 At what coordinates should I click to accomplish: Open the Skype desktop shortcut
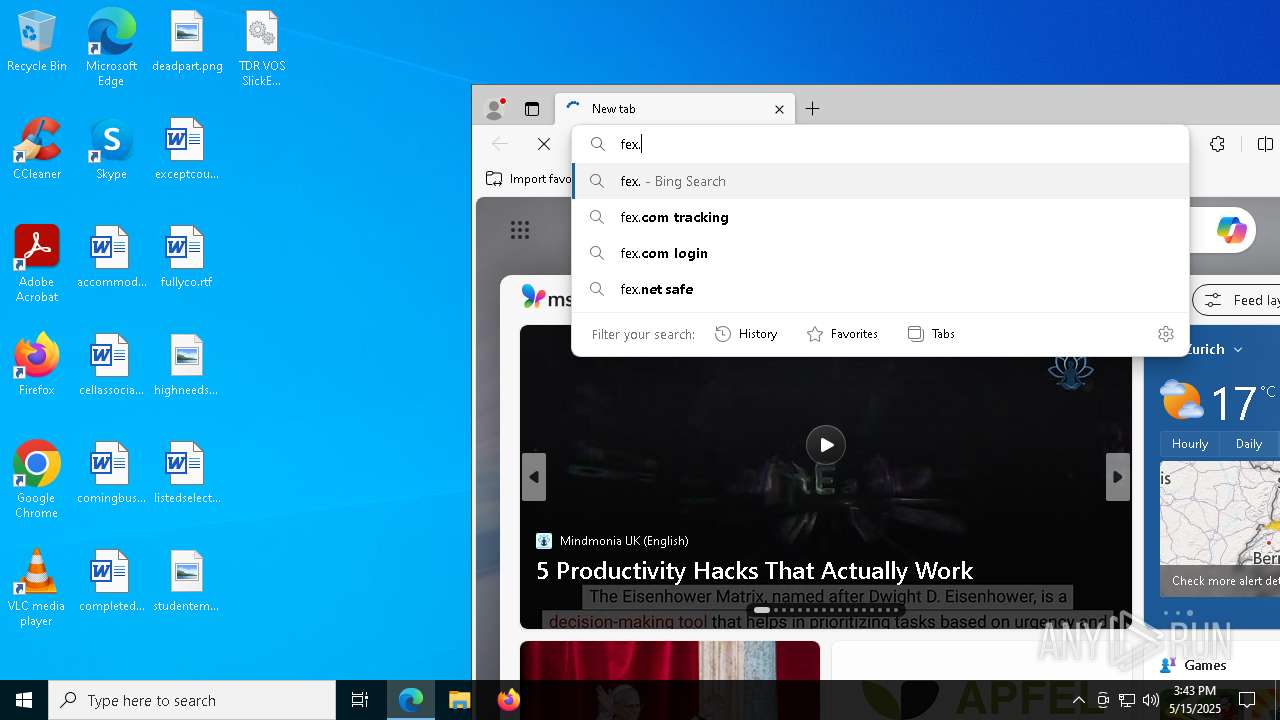(x=111, y=150)
